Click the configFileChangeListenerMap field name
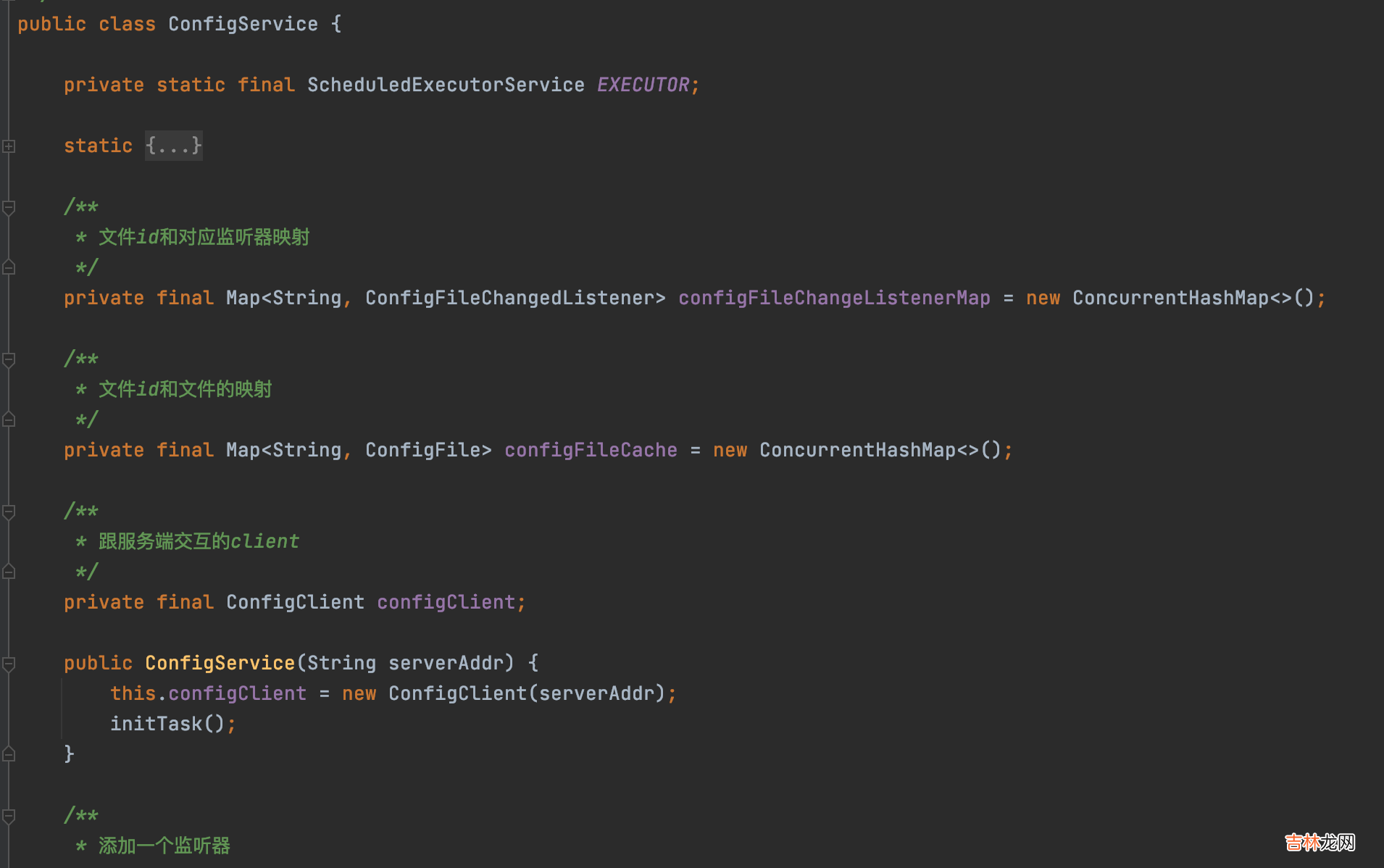This screenshot has height=868, width=1384. pyautogui.click(x=834, y=298)
